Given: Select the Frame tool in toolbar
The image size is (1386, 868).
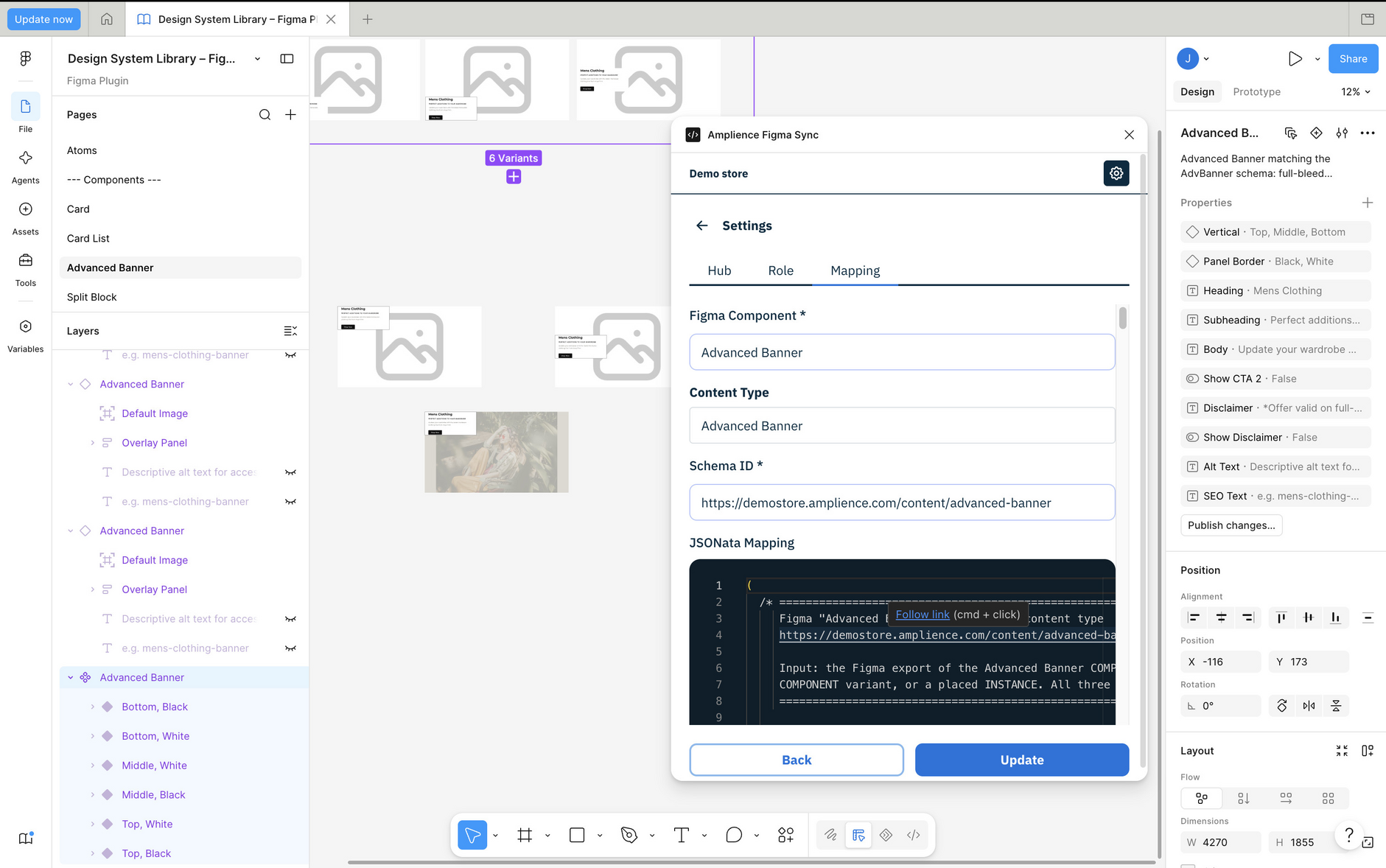Looking at the screenshot, I should point(525,835).
